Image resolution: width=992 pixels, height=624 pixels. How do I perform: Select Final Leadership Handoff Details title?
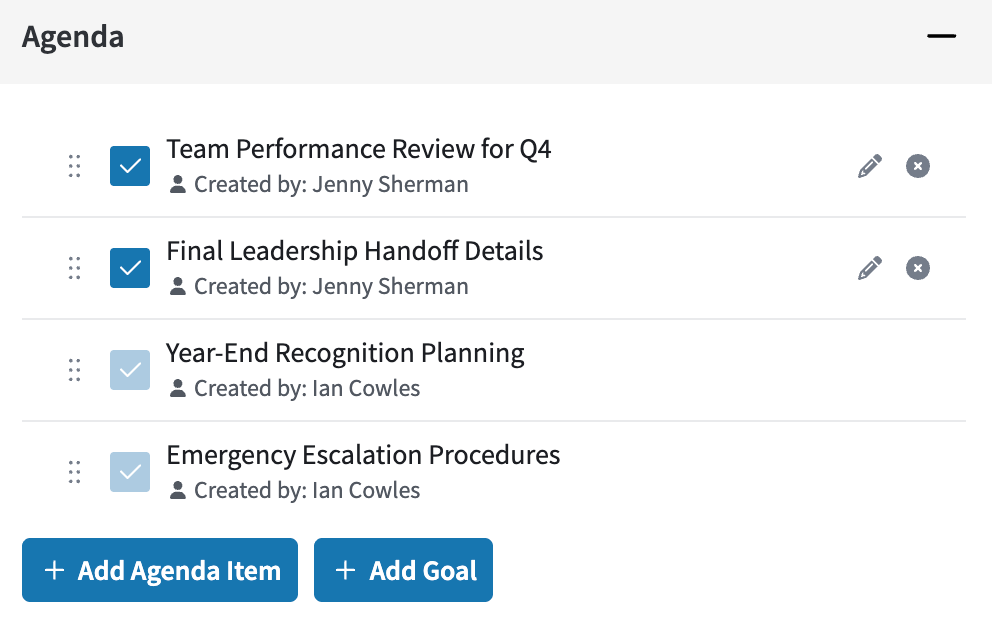pyautogui.click(x=354, y=251)
